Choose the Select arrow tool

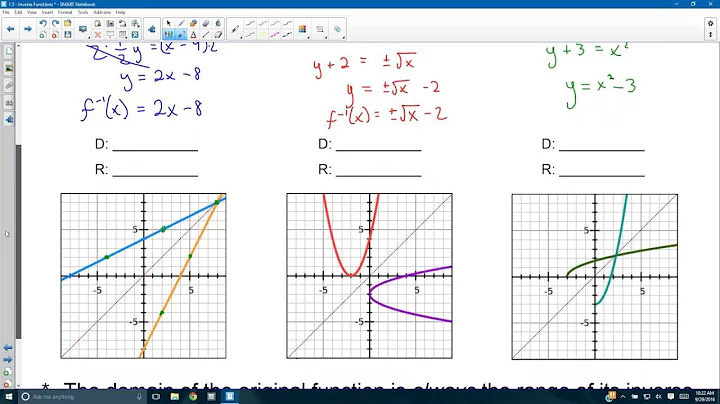pos(169,23)
